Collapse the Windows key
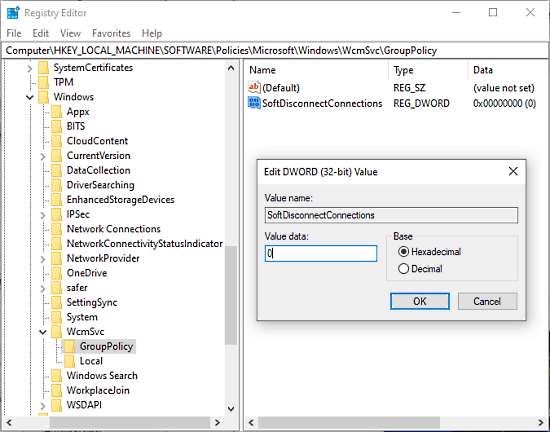Viewport: 550px width, 432px height. 30,97
